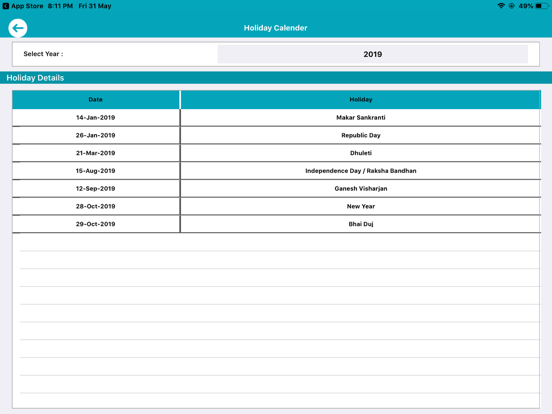
Task: Select the Dhuleti holiday cell
Action: click(361, 153)
